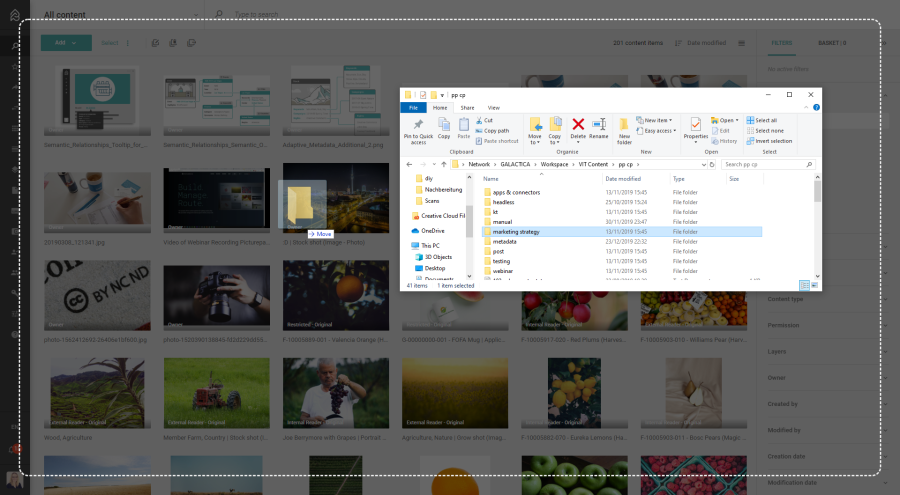
Task: Open the three-dot menu beside Select
Action: (127, 43)
